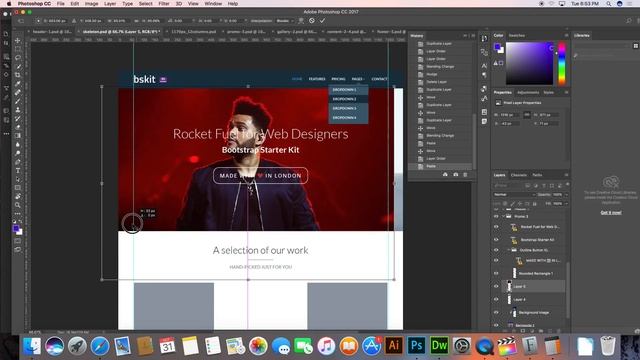Select the Delete Layer history state
The height and width of the screenshot is (360, 640).
436,82
